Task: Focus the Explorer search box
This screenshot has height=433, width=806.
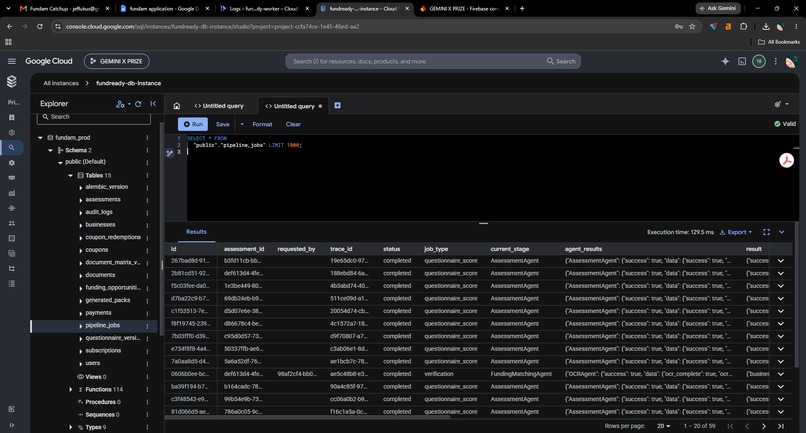Action: [94, 117]
